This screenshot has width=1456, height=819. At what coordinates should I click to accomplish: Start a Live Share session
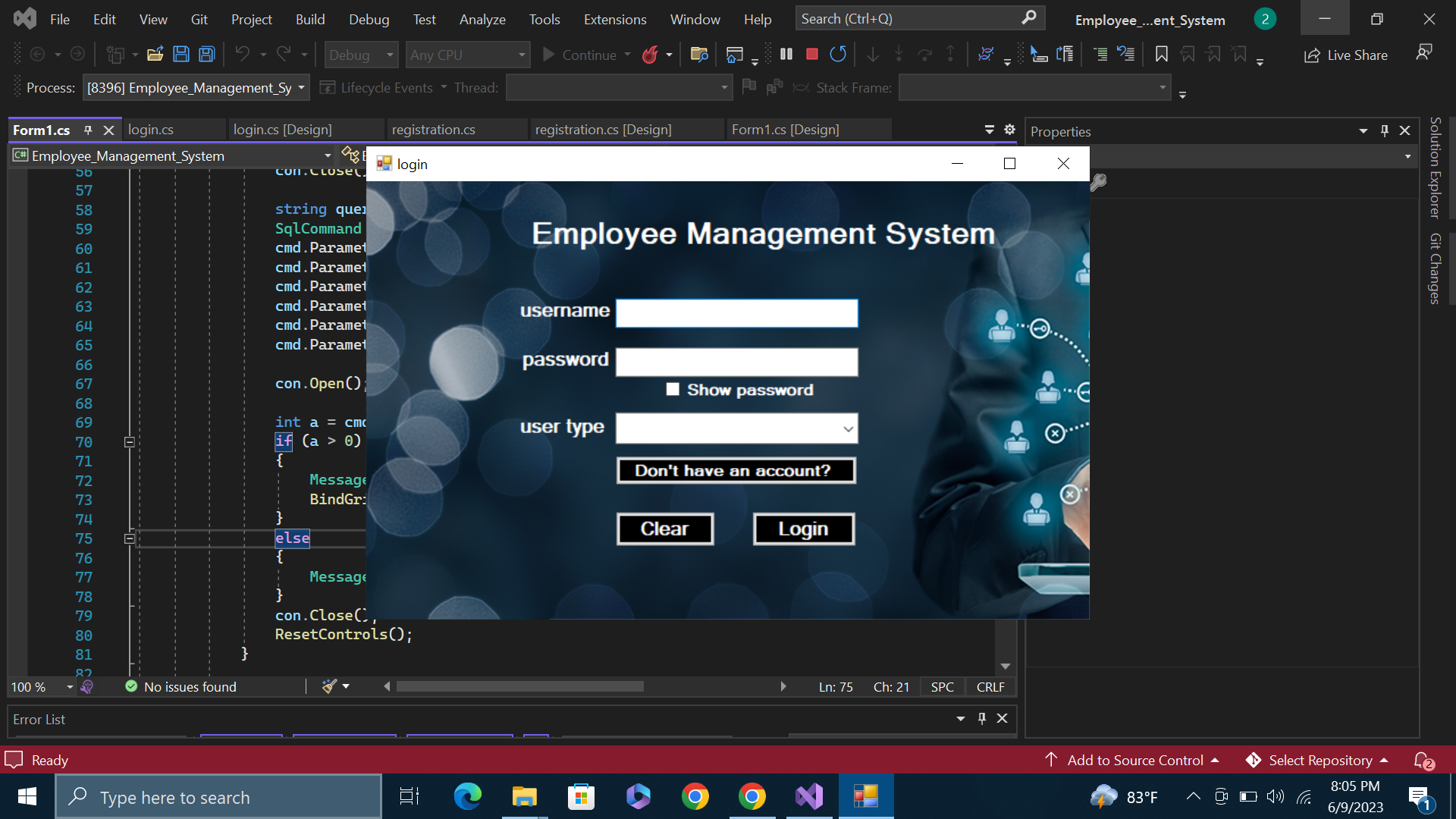(1346, 55)
